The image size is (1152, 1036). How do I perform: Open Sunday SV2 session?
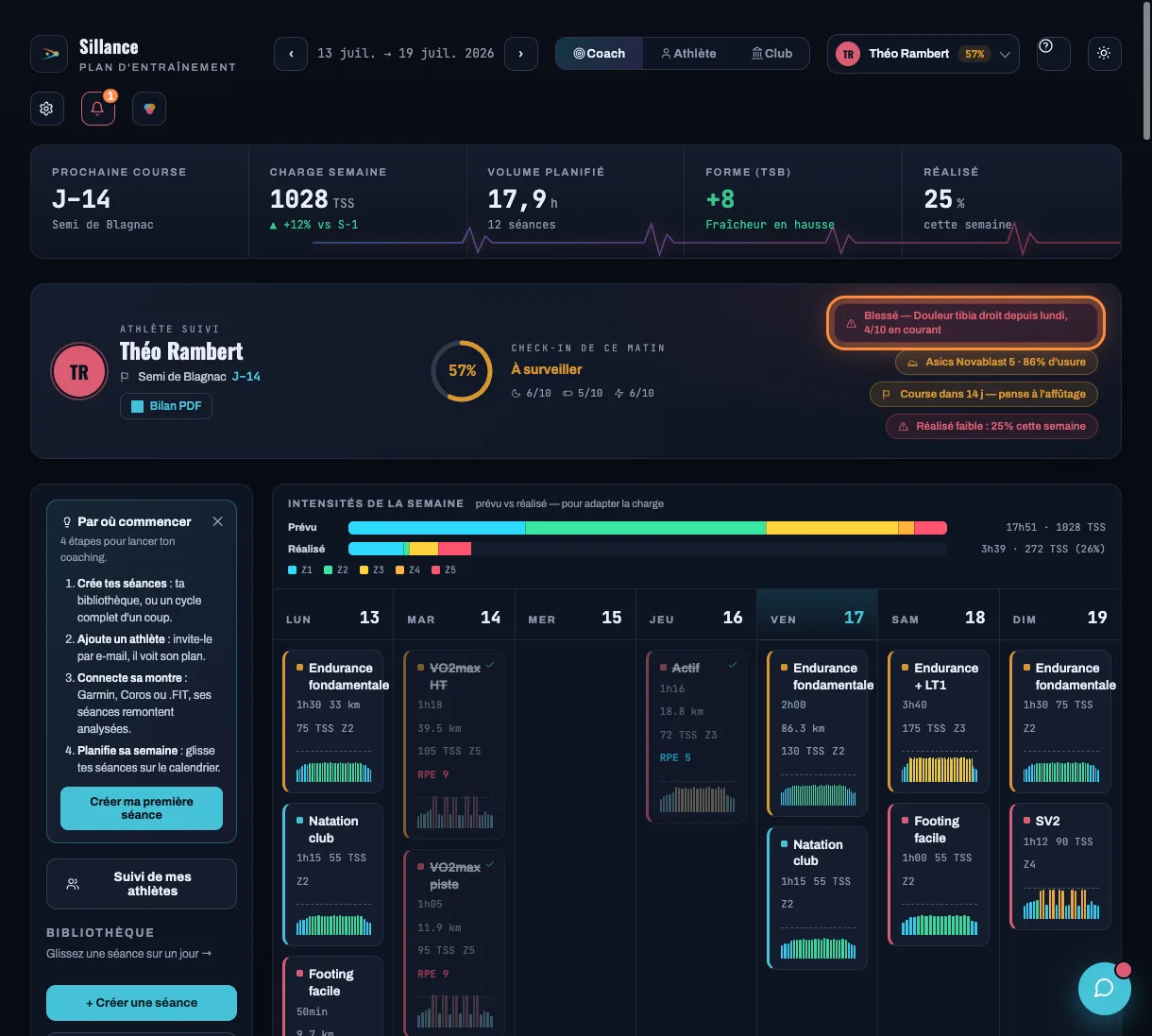1059,867
